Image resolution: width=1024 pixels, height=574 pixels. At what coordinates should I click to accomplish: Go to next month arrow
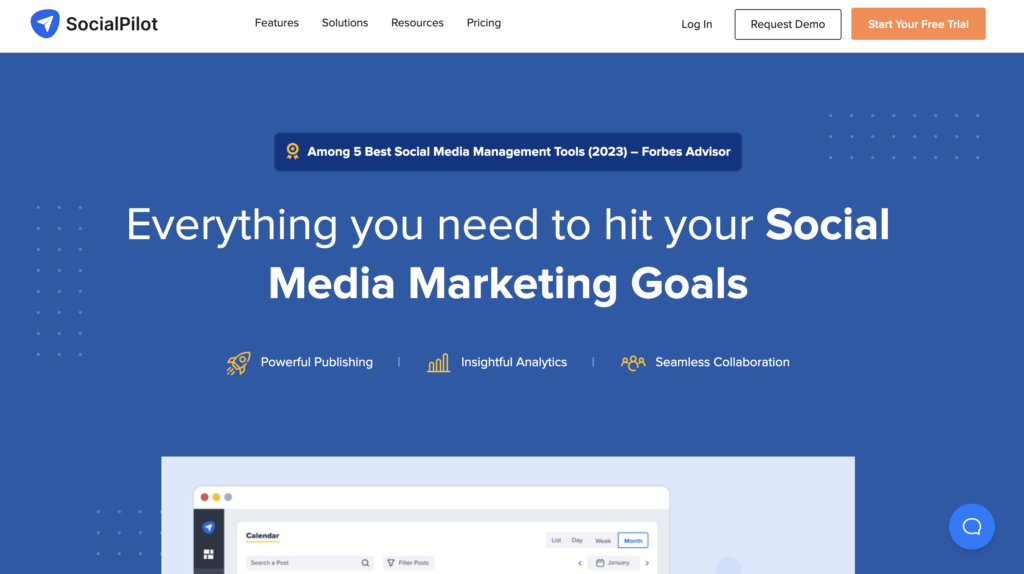coord(647,563)
